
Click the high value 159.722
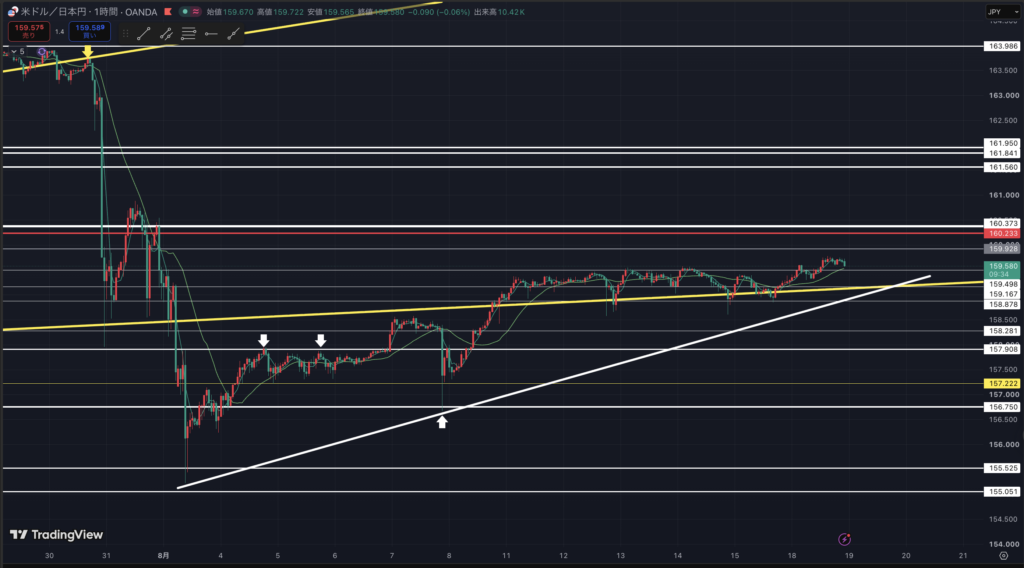(x=288, y=12)
